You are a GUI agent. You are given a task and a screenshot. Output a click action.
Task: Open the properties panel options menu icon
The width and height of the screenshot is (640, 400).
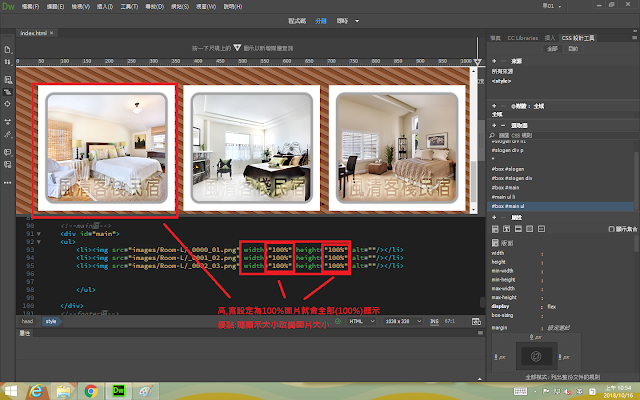click(480, 333)
